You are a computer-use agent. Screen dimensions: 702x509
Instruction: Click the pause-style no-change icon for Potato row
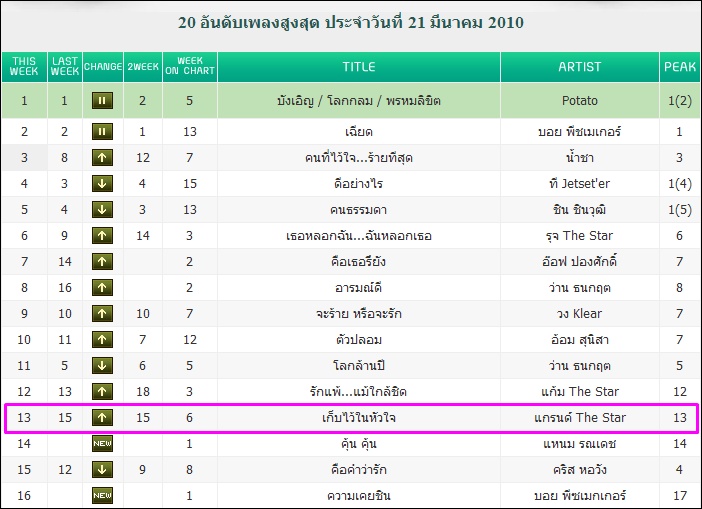[102, 101]
